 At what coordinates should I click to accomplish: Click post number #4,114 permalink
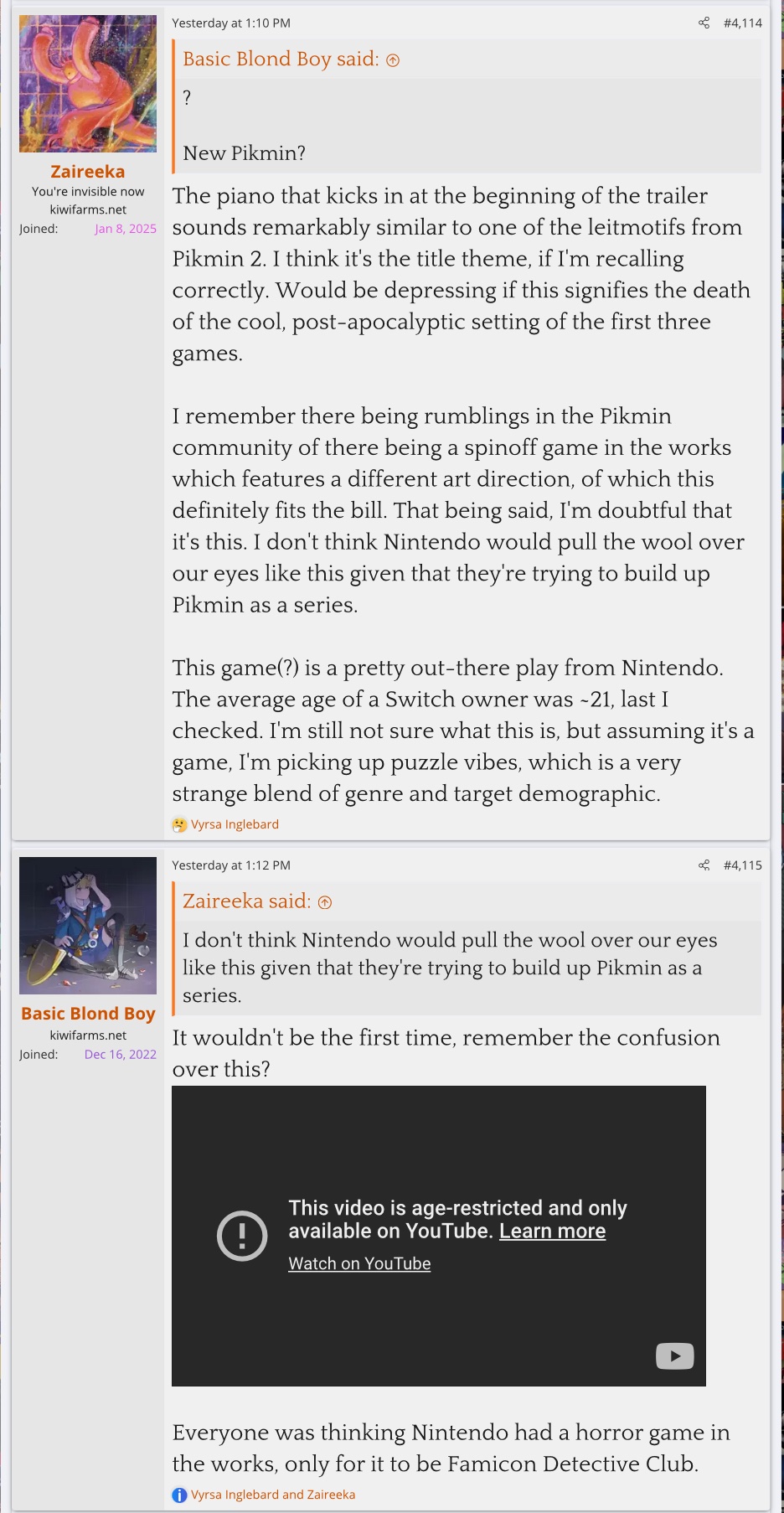742,23
